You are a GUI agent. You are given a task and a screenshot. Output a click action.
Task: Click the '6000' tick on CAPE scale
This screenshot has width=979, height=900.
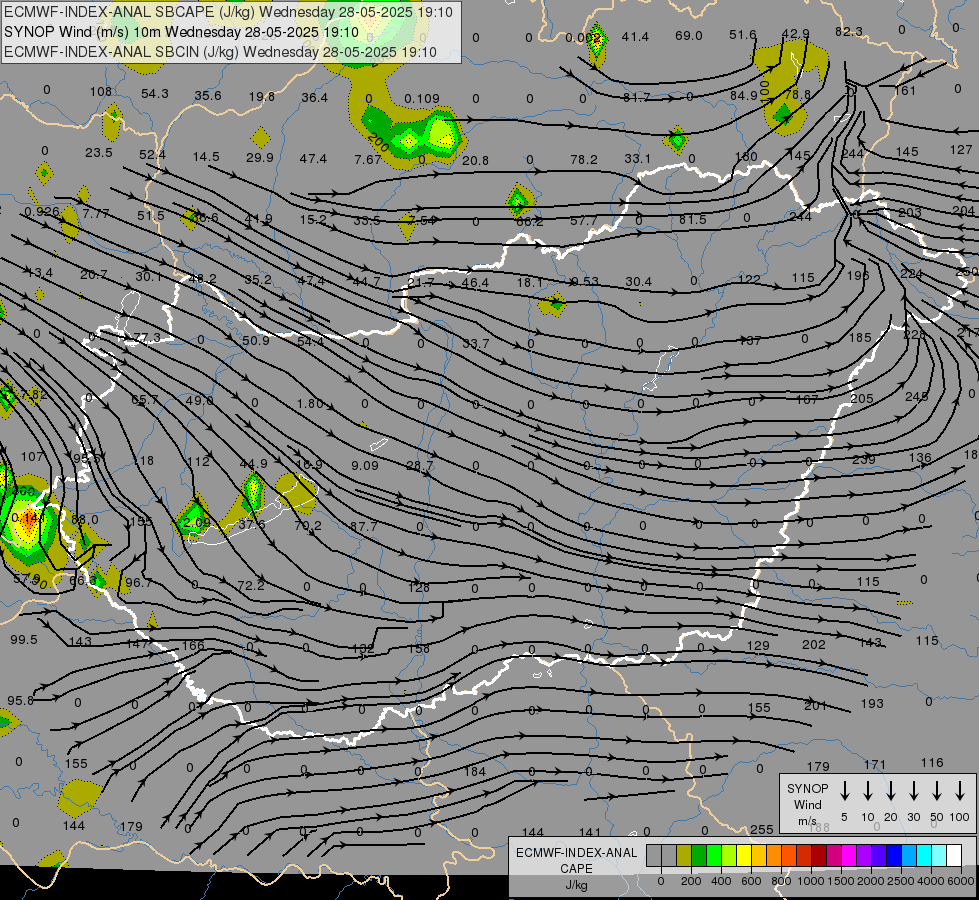(x=961, y=881)
